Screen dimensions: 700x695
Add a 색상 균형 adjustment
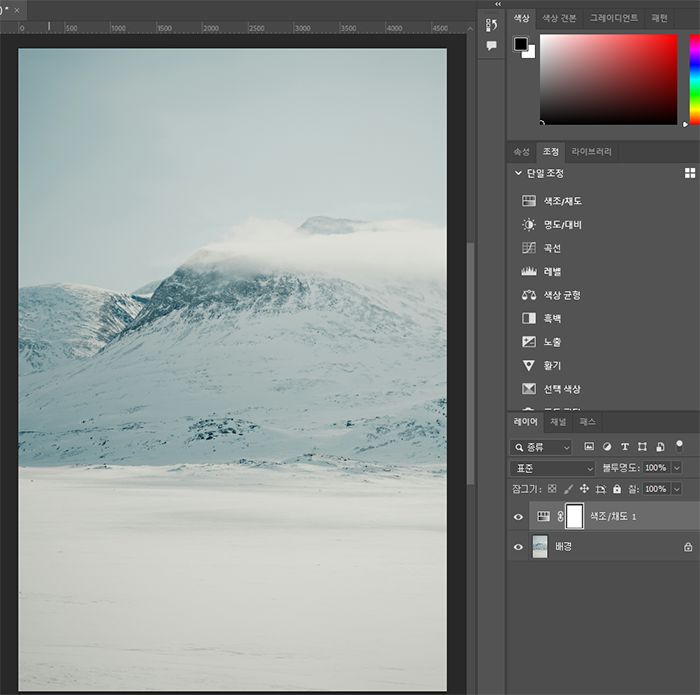point(551,295)
